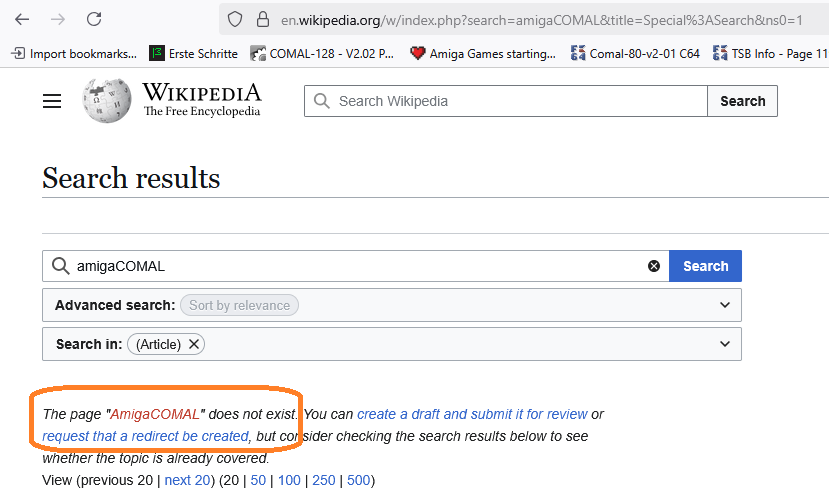Show 50 results per page
The width and height of the screenshot is (829, 503).
click(x=258, y=480)
